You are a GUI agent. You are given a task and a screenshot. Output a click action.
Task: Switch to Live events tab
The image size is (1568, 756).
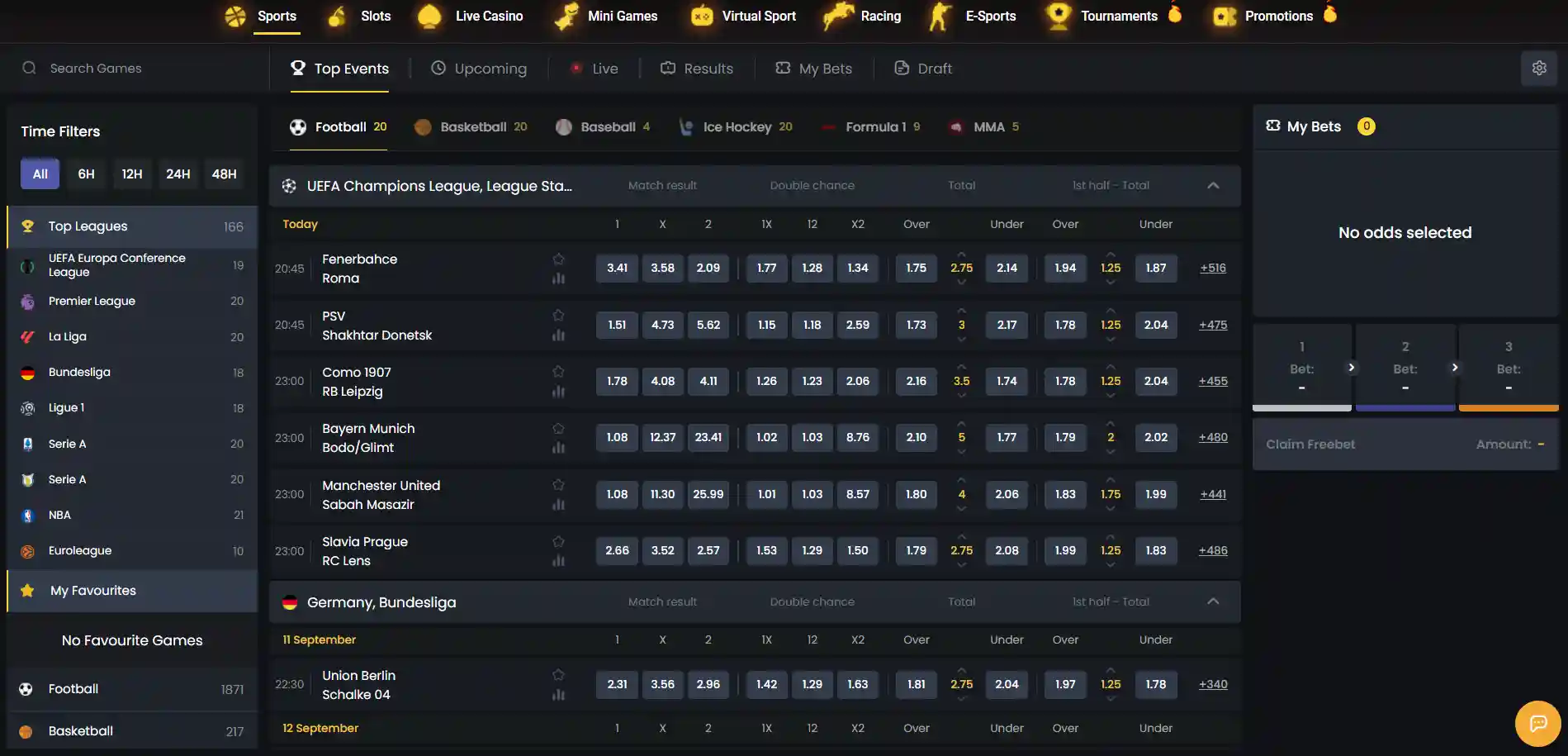(x=595, y=69)
